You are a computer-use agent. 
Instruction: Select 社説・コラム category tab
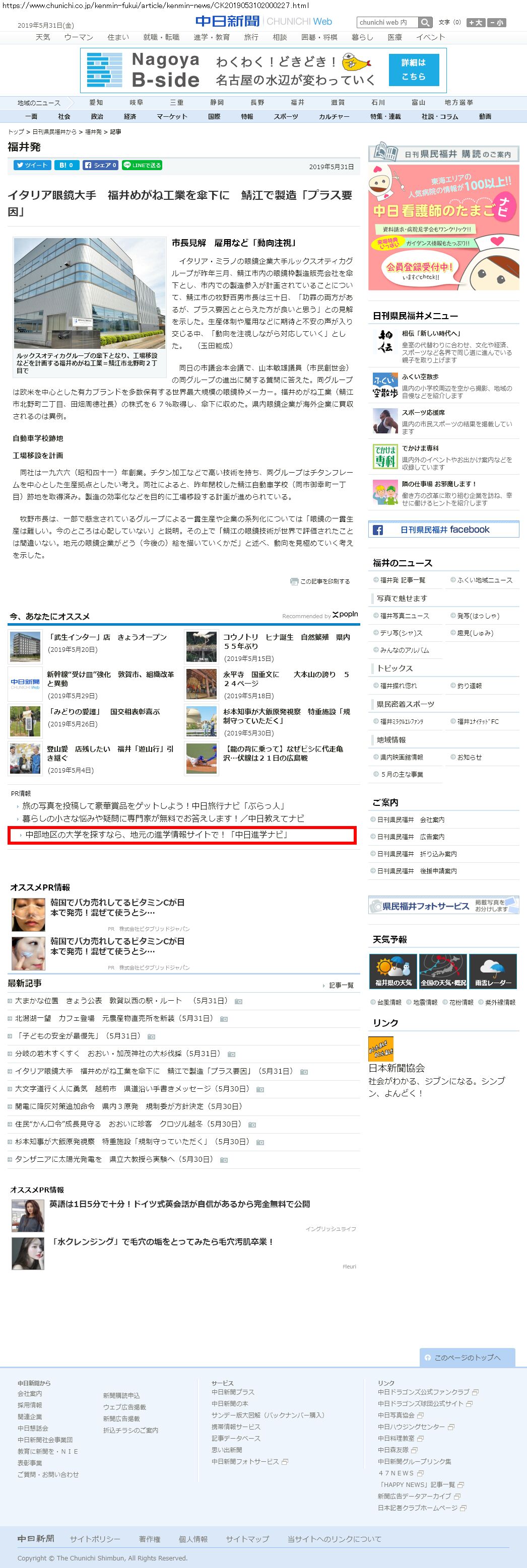pos(439,116)
